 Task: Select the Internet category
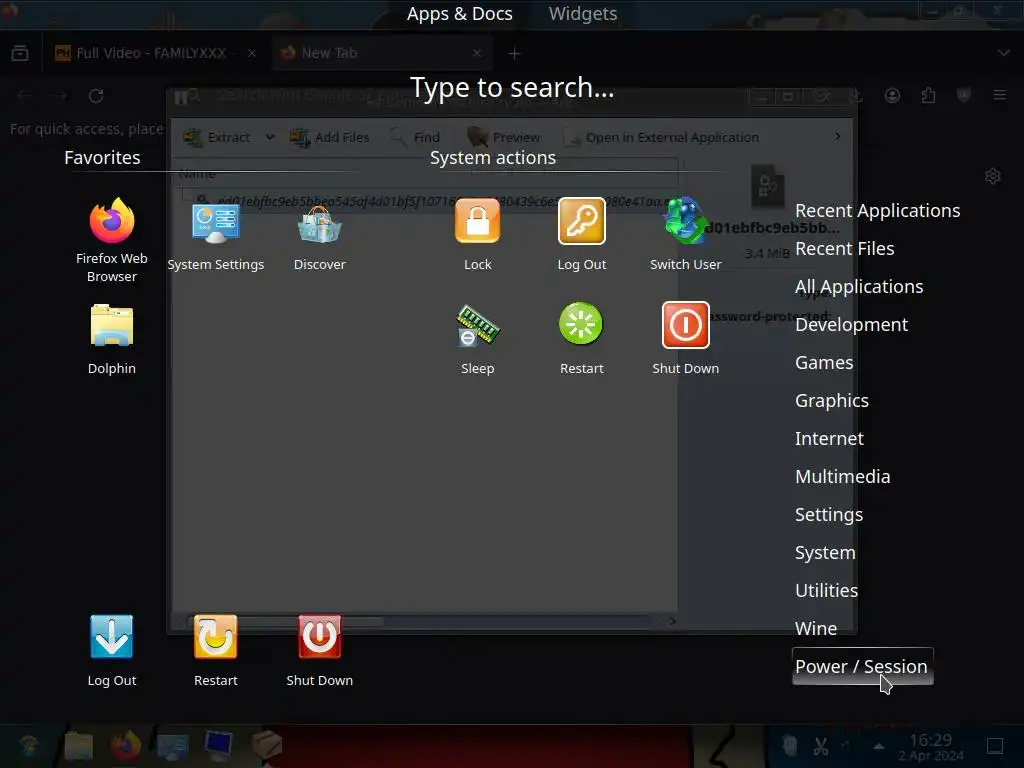[x=829, y=438]
